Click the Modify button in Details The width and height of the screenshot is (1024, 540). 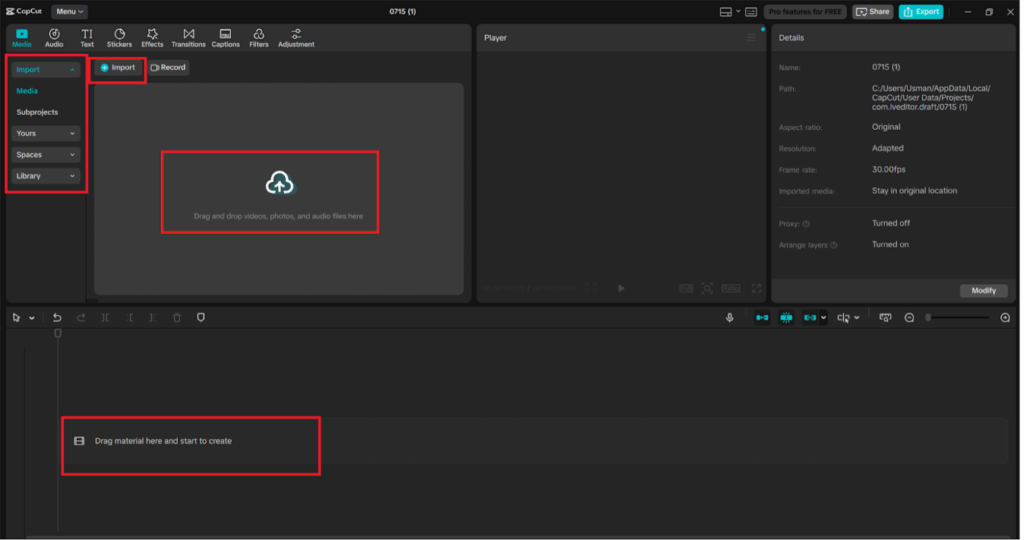(984, 291)
